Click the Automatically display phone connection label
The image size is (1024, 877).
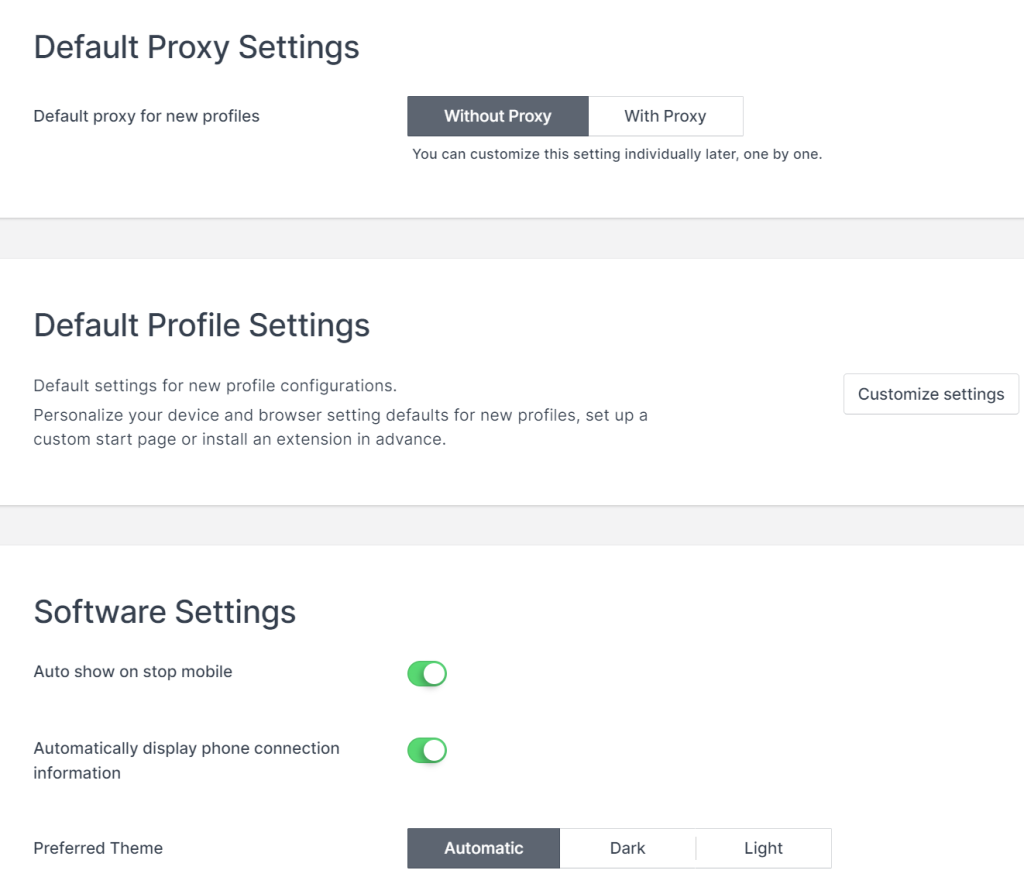pyautogui.click(x=186, y=760)
